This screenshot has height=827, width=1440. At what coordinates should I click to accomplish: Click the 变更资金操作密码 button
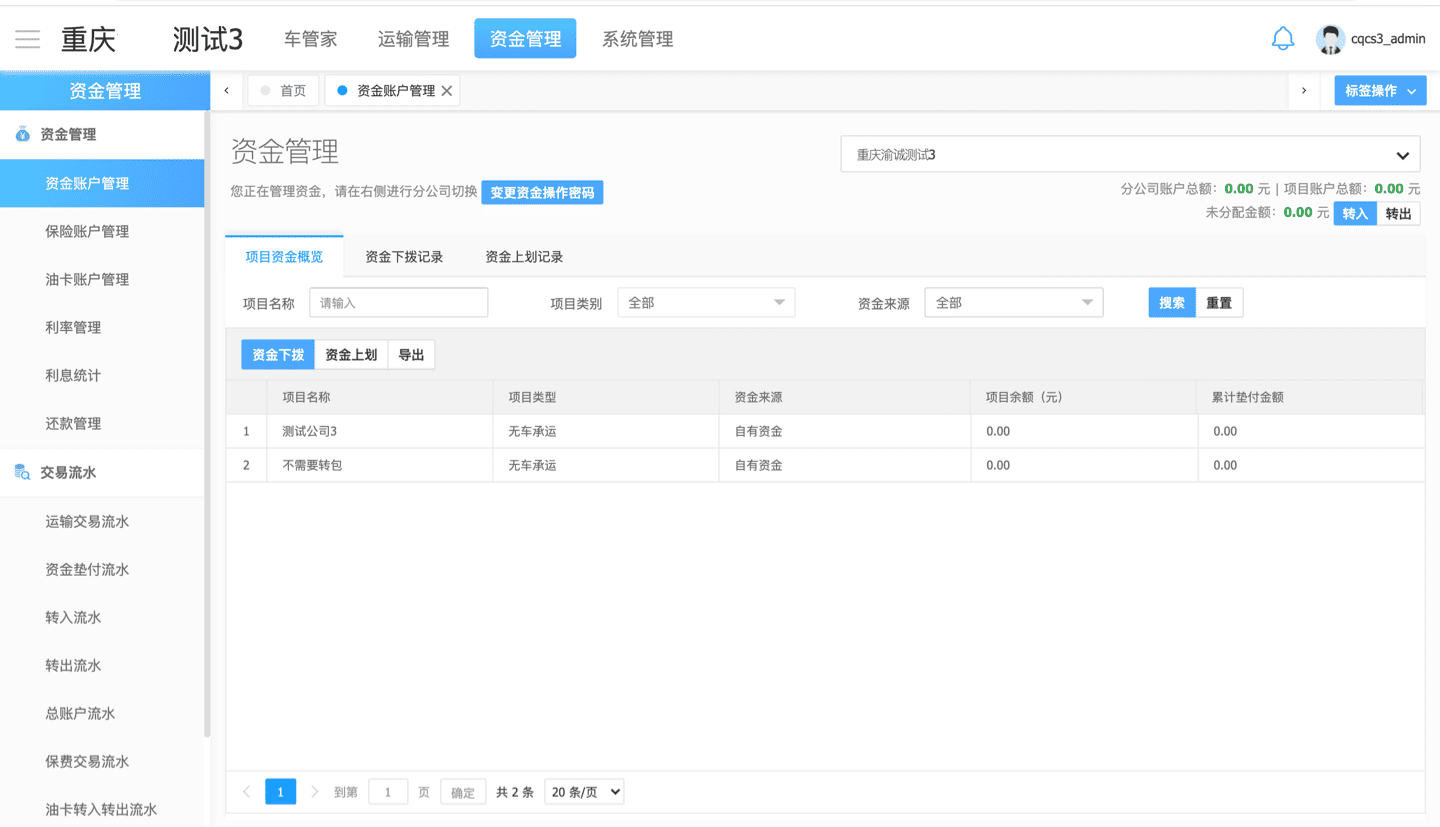542,192
